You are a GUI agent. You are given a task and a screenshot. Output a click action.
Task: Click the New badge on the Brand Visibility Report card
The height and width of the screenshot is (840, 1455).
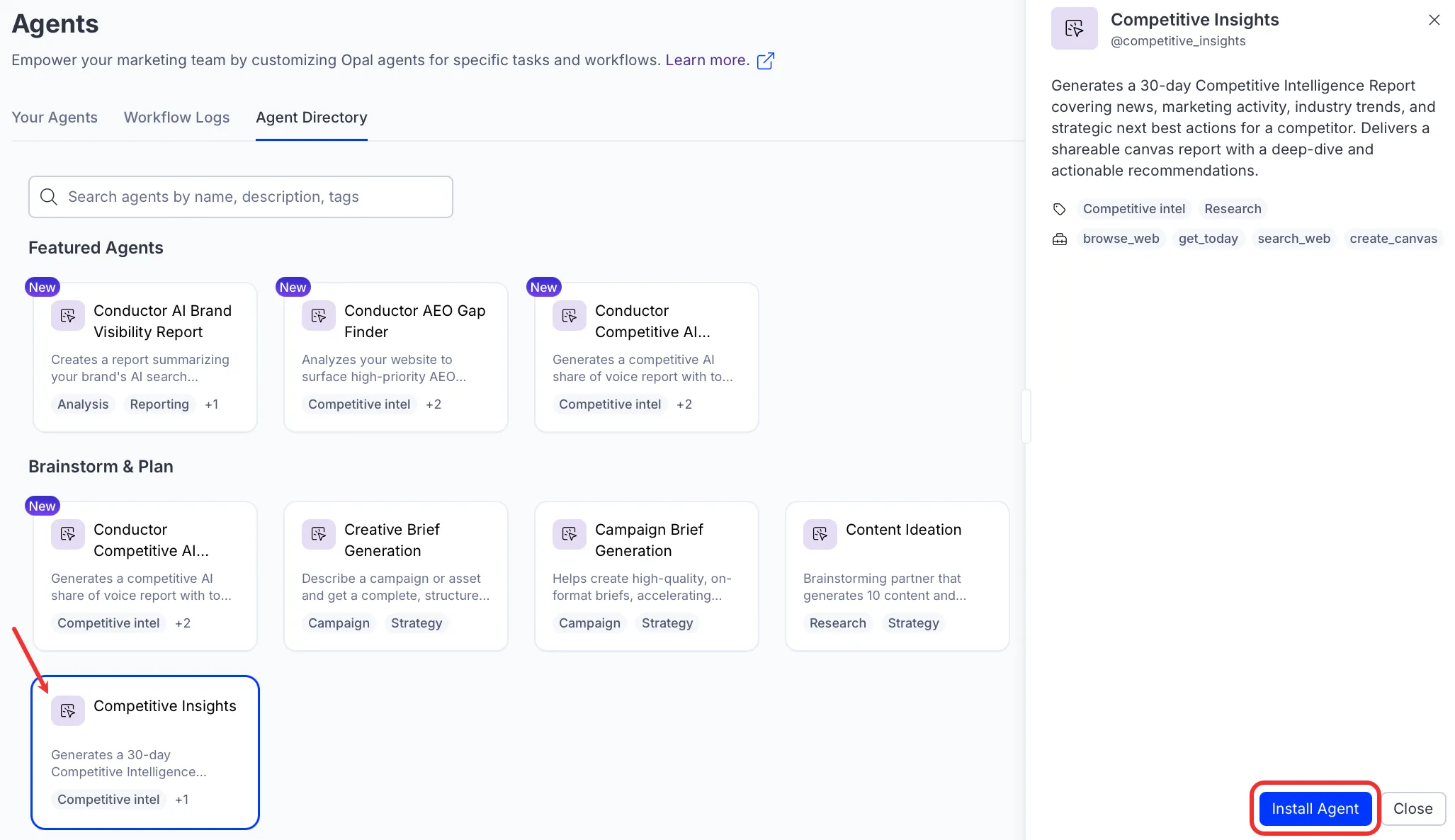point(42,287)
